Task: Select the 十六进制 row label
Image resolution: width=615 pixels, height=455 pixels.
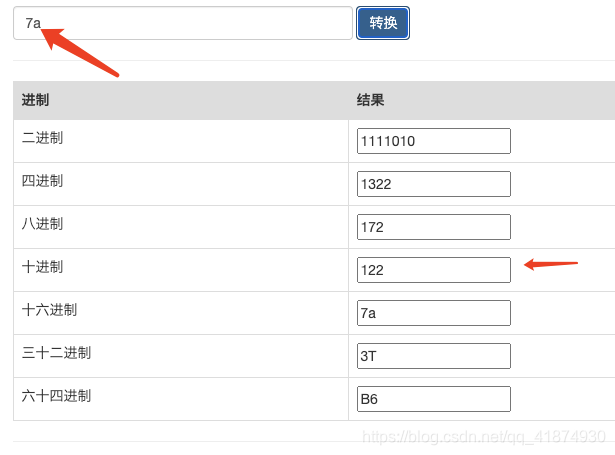Action: click(x=49, y=310)
